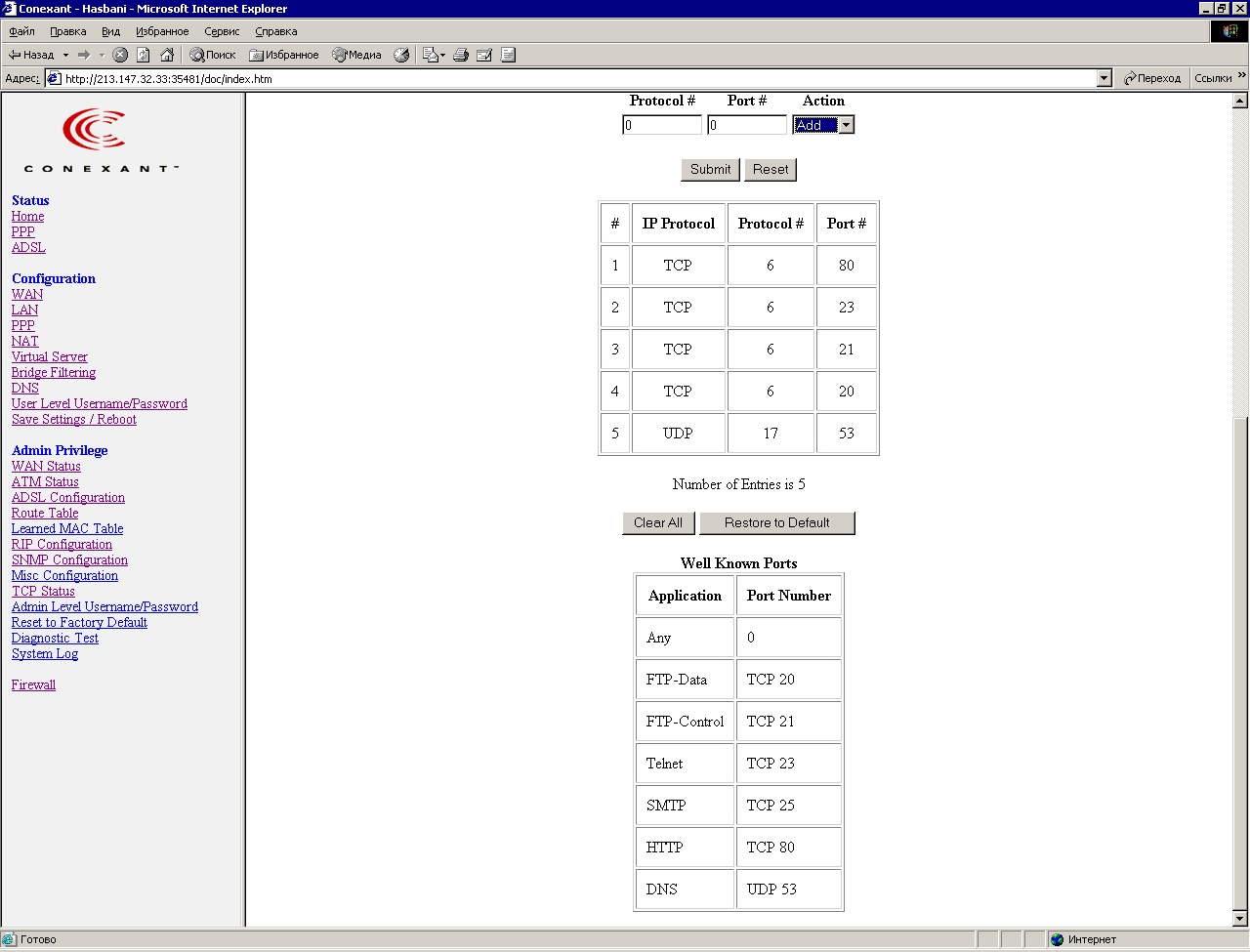The height and width of the screenshot is (952, 1250).
Task: Open the Route Table link
Action: [45, 513]
